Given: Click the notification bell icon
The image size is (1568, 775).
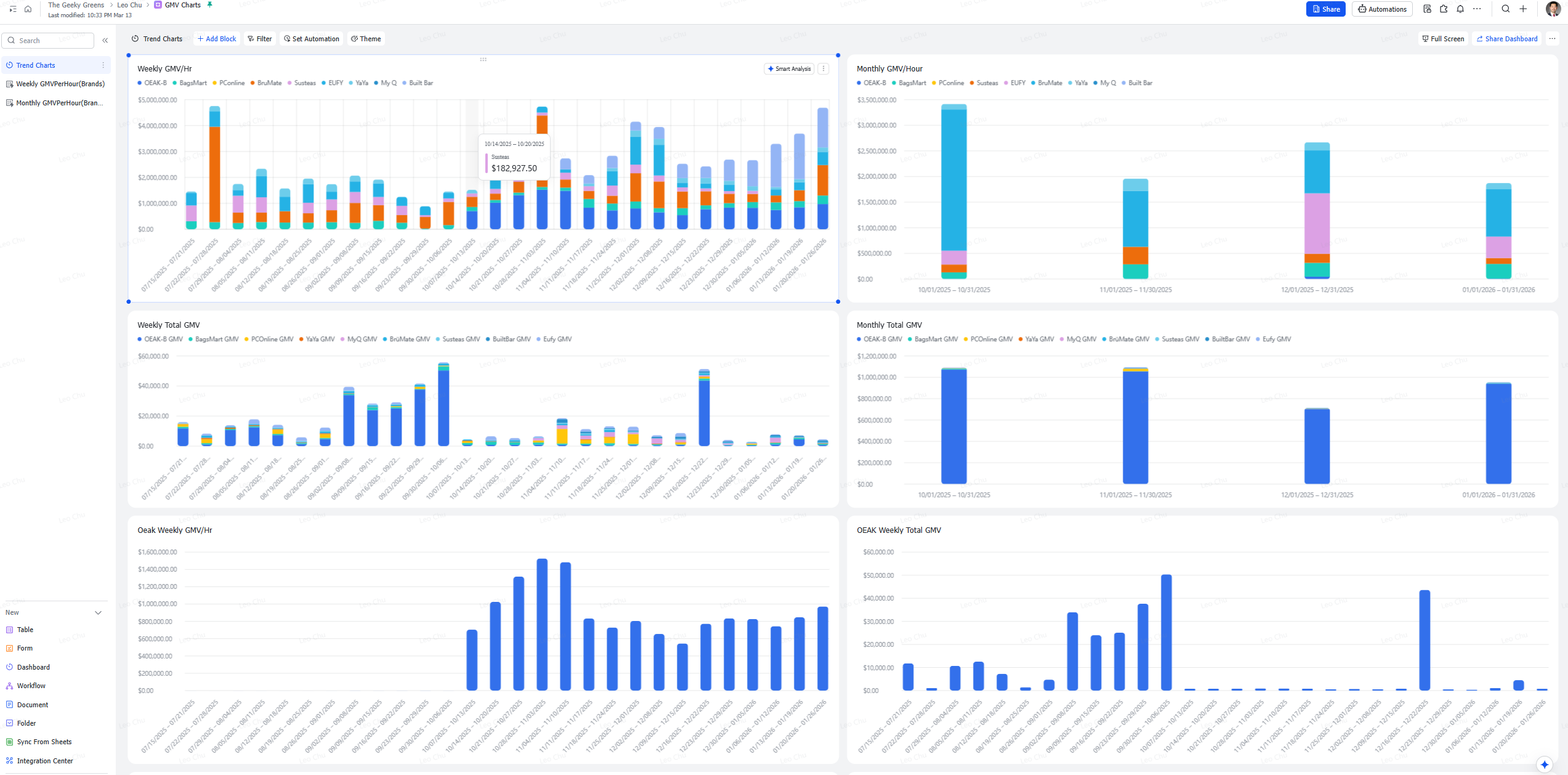Looking at the screenshot, I should (x=1460, y=9).
